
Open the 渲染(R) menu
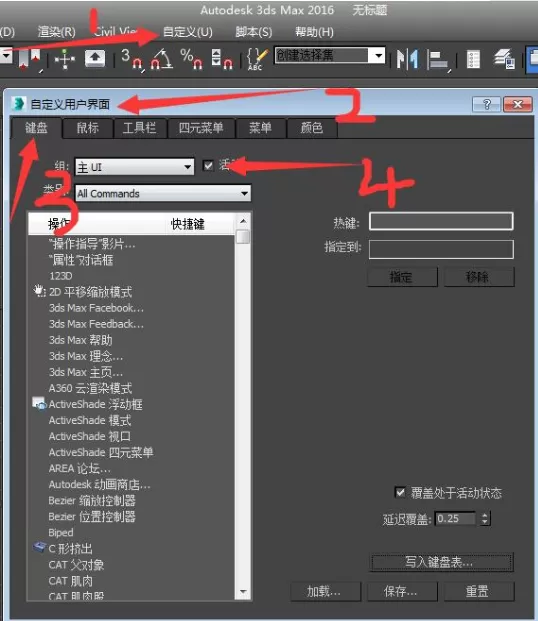point(56,32)
